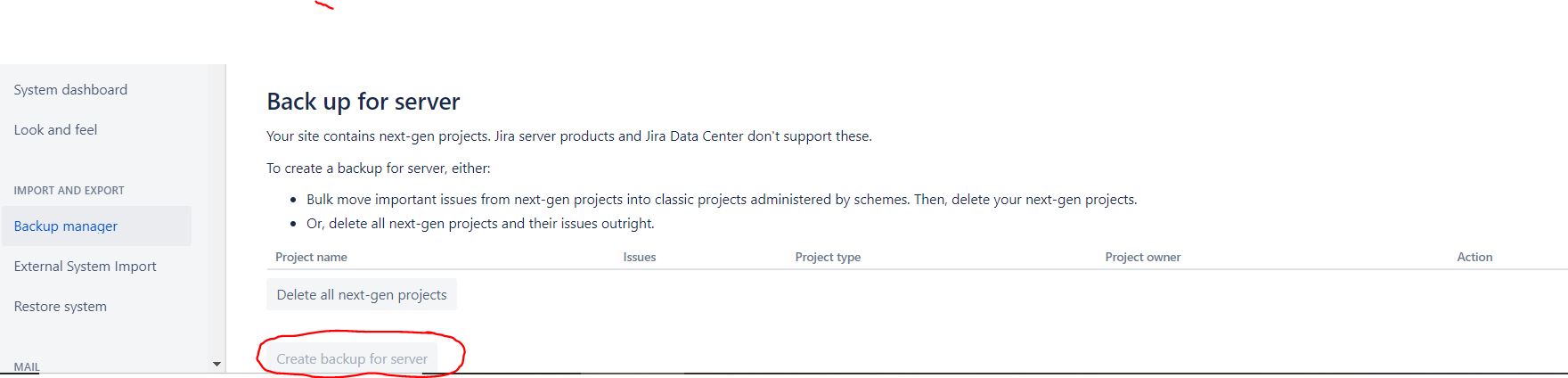
Task: Click the Your site contains next-gen projects sentence
Action: click(569, 136)
